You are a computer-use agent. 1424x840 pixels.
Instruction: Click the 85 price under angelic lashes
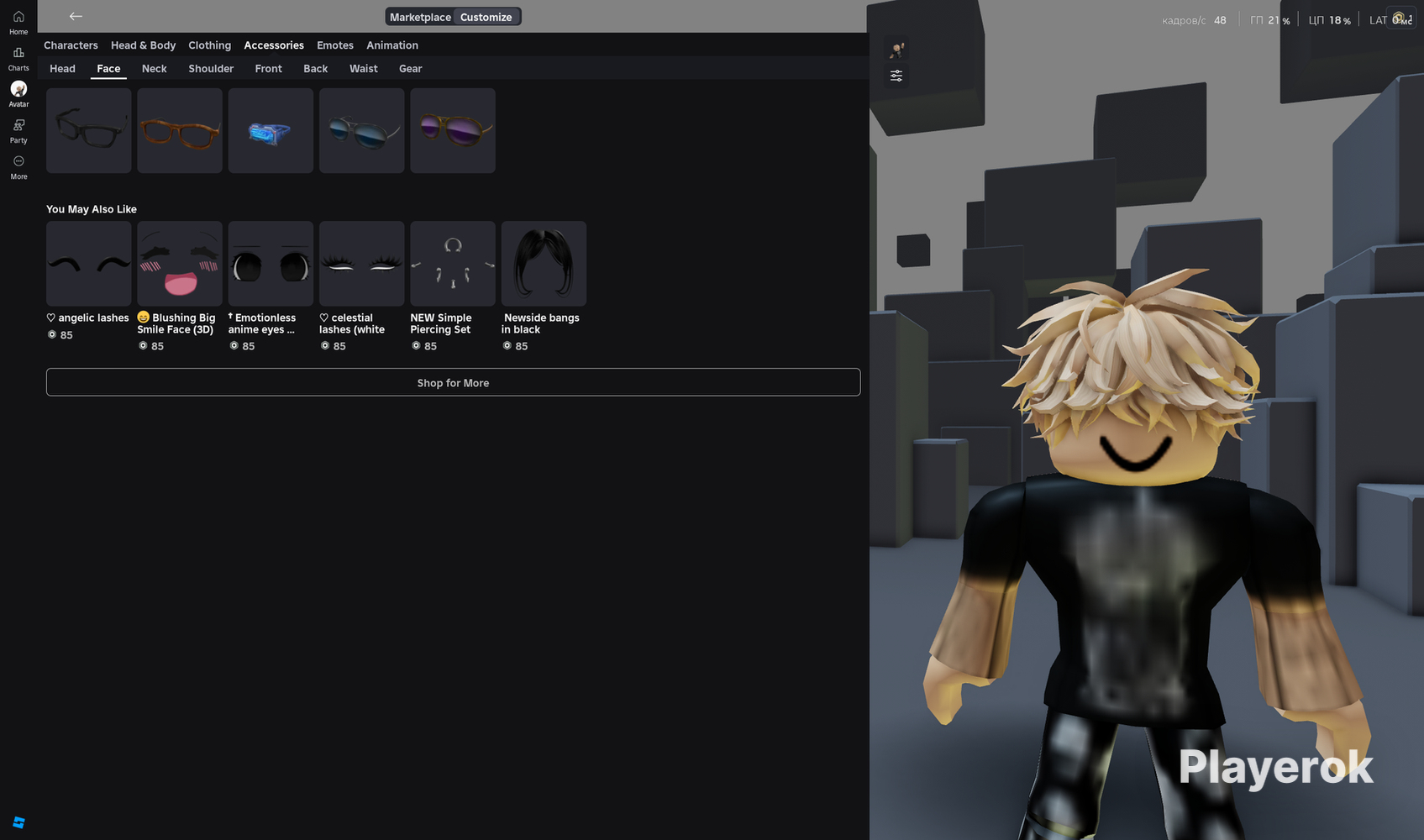(60, 335)
